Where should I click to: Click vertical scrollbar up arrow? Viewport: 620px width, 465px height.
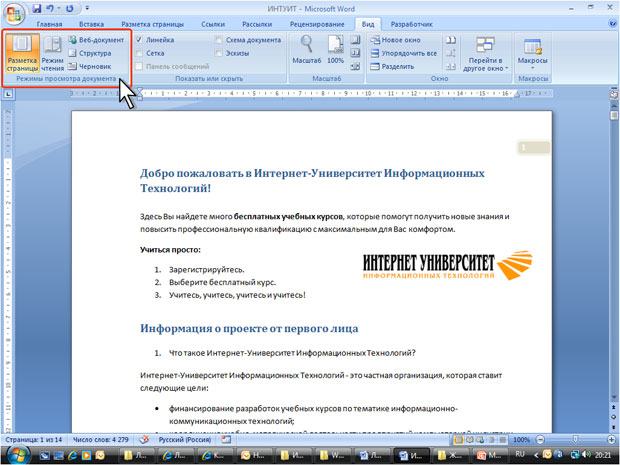point(614,106)
